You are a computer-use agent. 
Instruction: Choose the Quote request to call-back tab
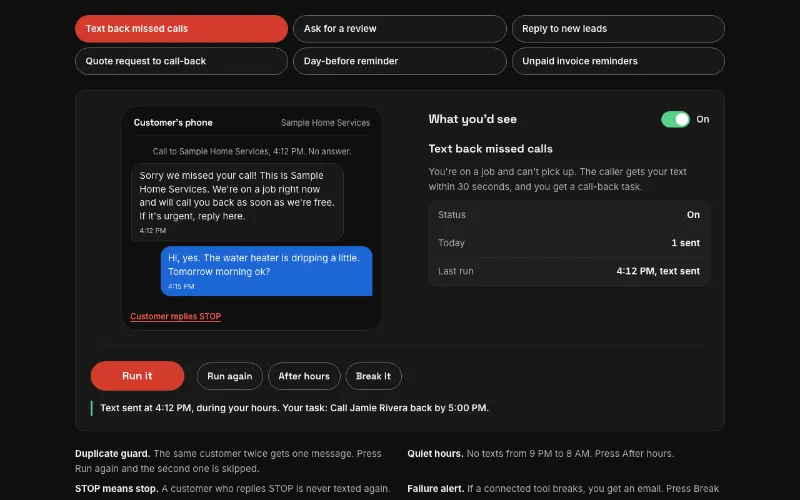pos(181,61)
